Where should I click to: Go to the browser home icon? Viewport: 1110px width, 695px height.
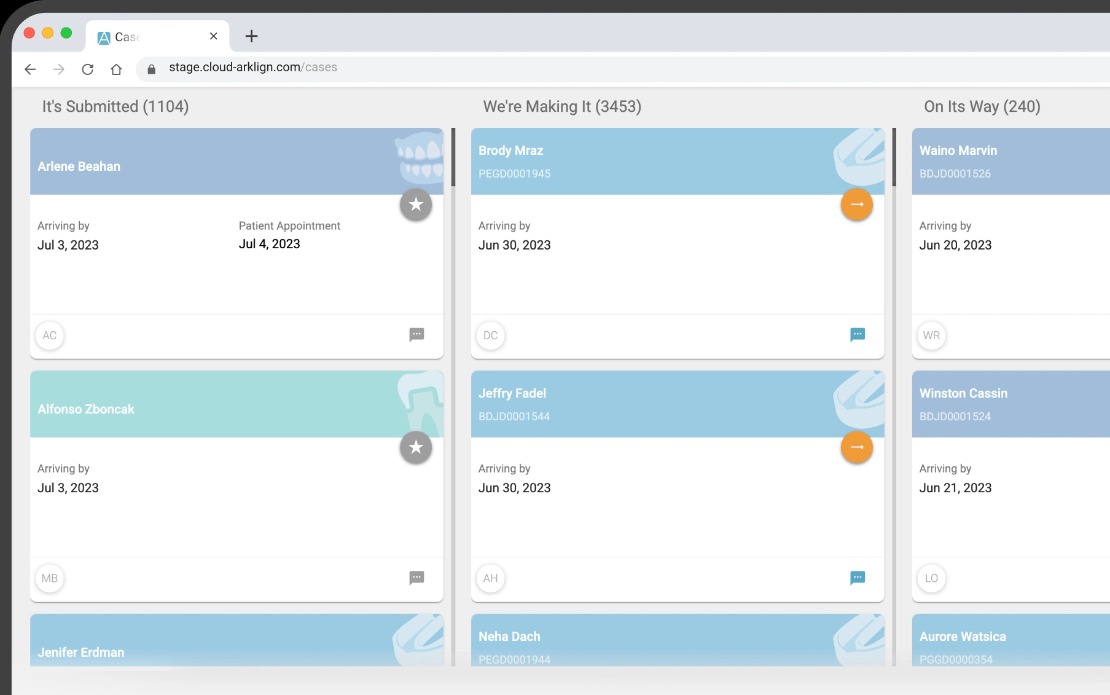pyautogui.click(x=116, y=69)
